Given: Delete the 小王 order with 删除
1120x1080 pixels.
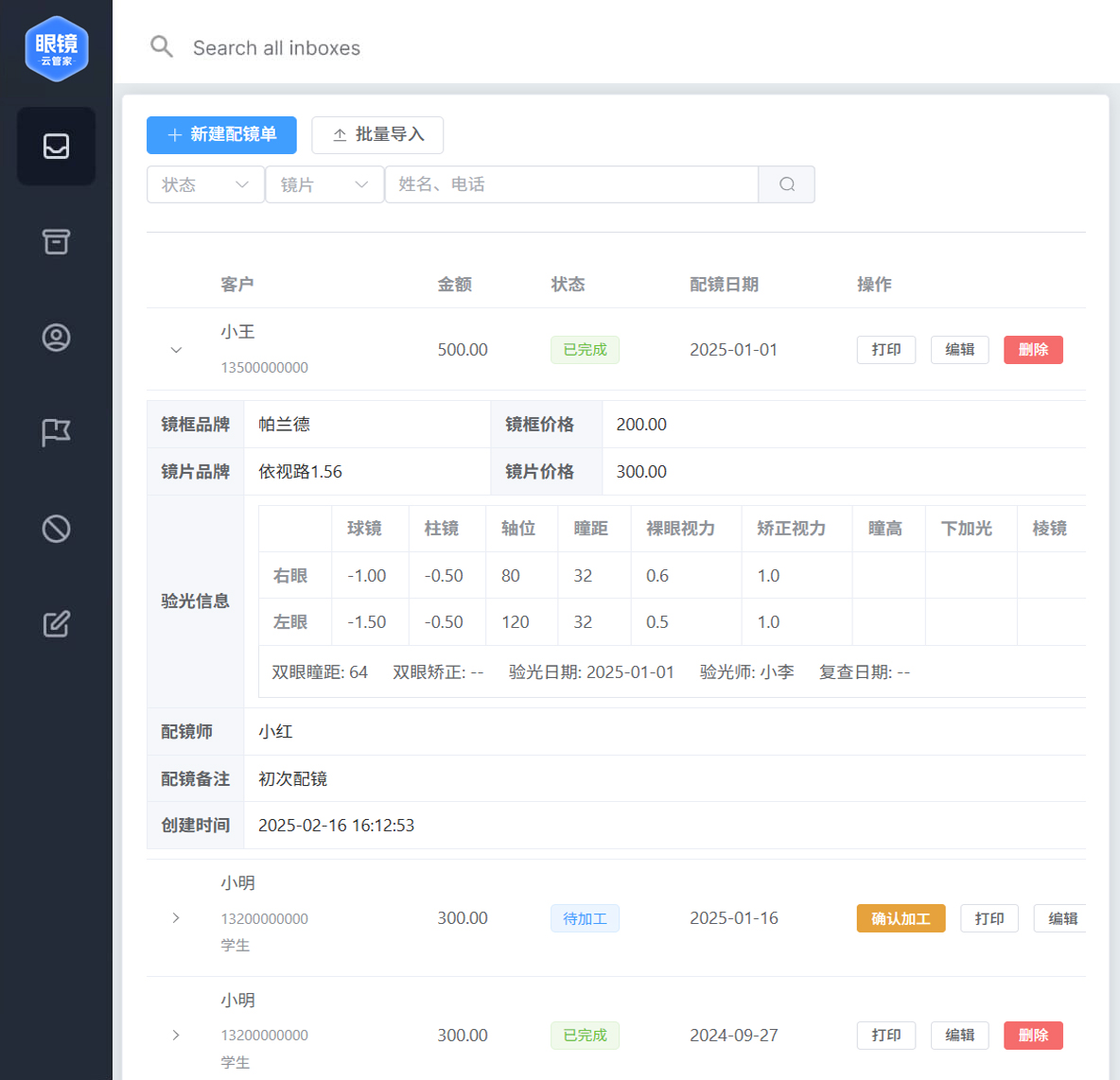Looking at the screenshot, I should coord(1033,350).
